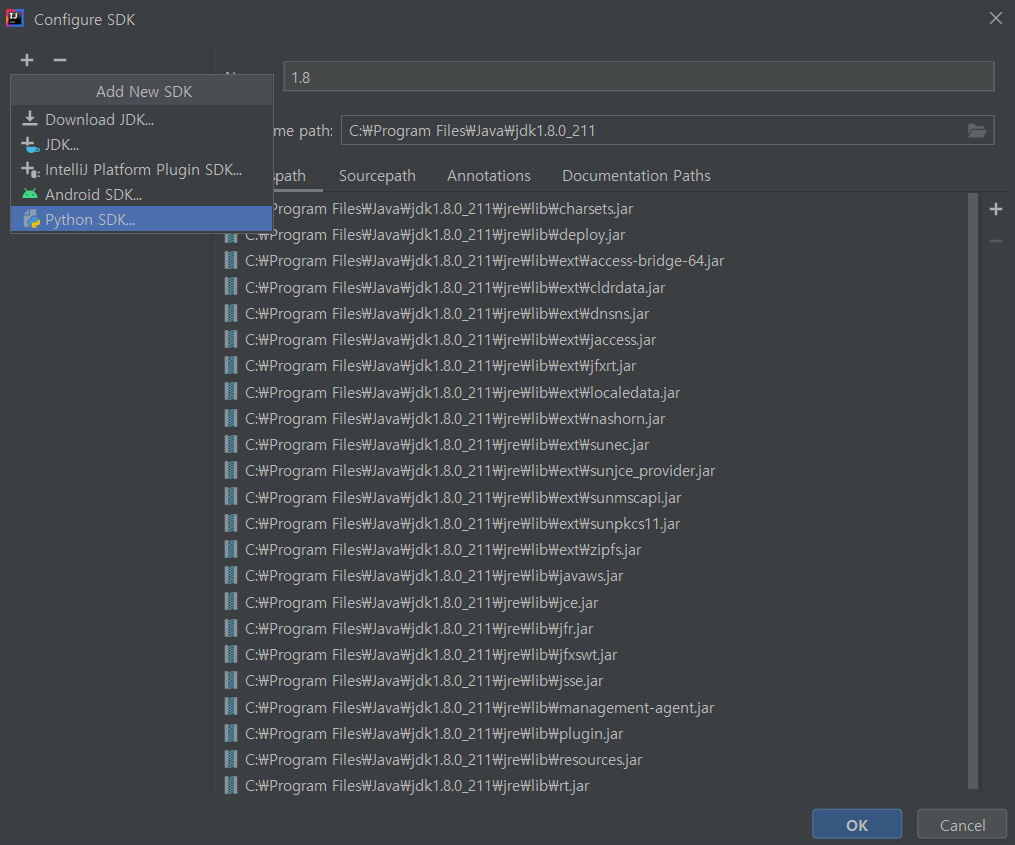Viewport: 1015px width, 845px height.
Task: Click the jar icon next to dnsns.jar
Action: point(230,314)
